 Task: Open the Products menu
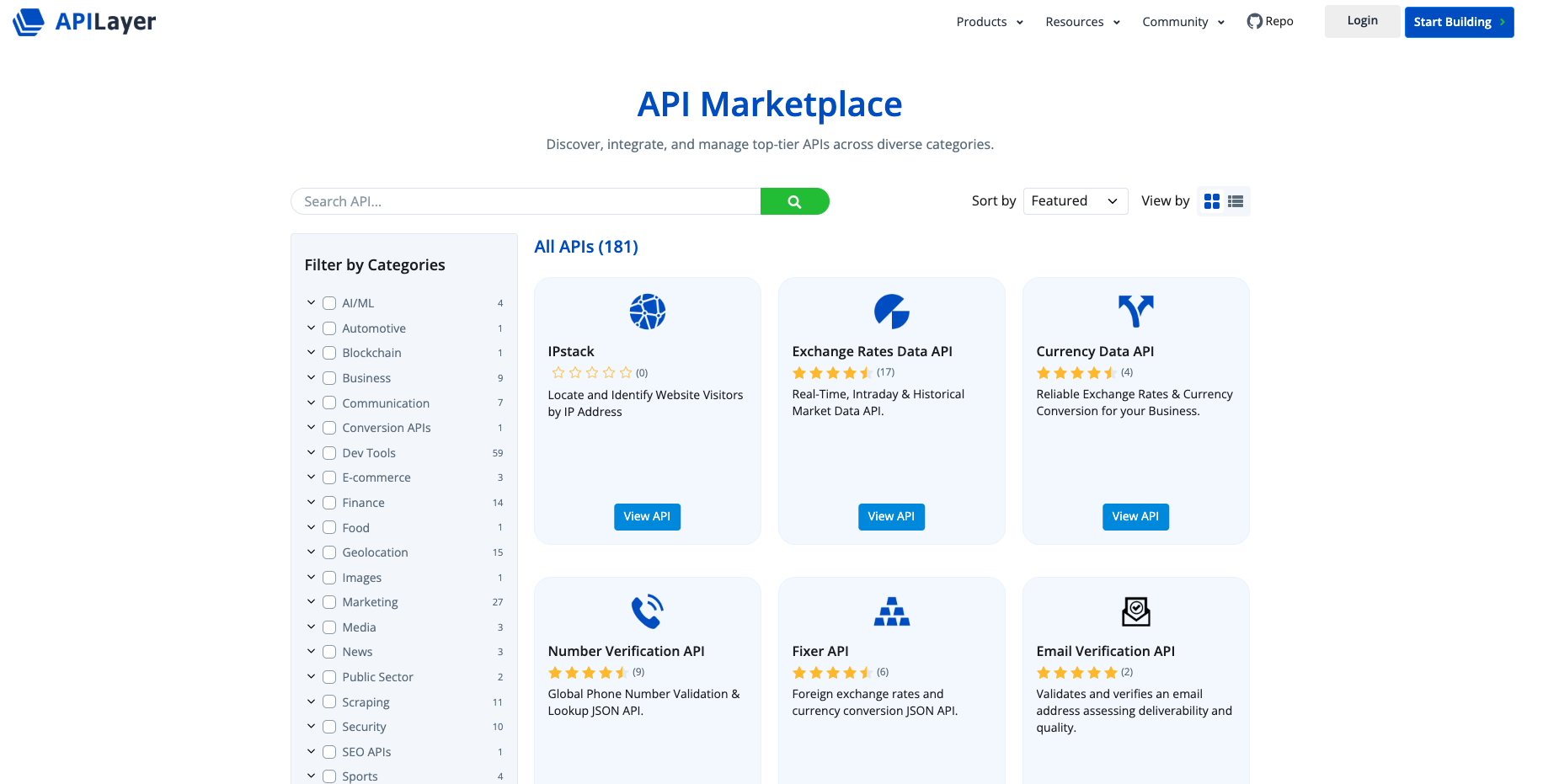(x=990, y=22)
